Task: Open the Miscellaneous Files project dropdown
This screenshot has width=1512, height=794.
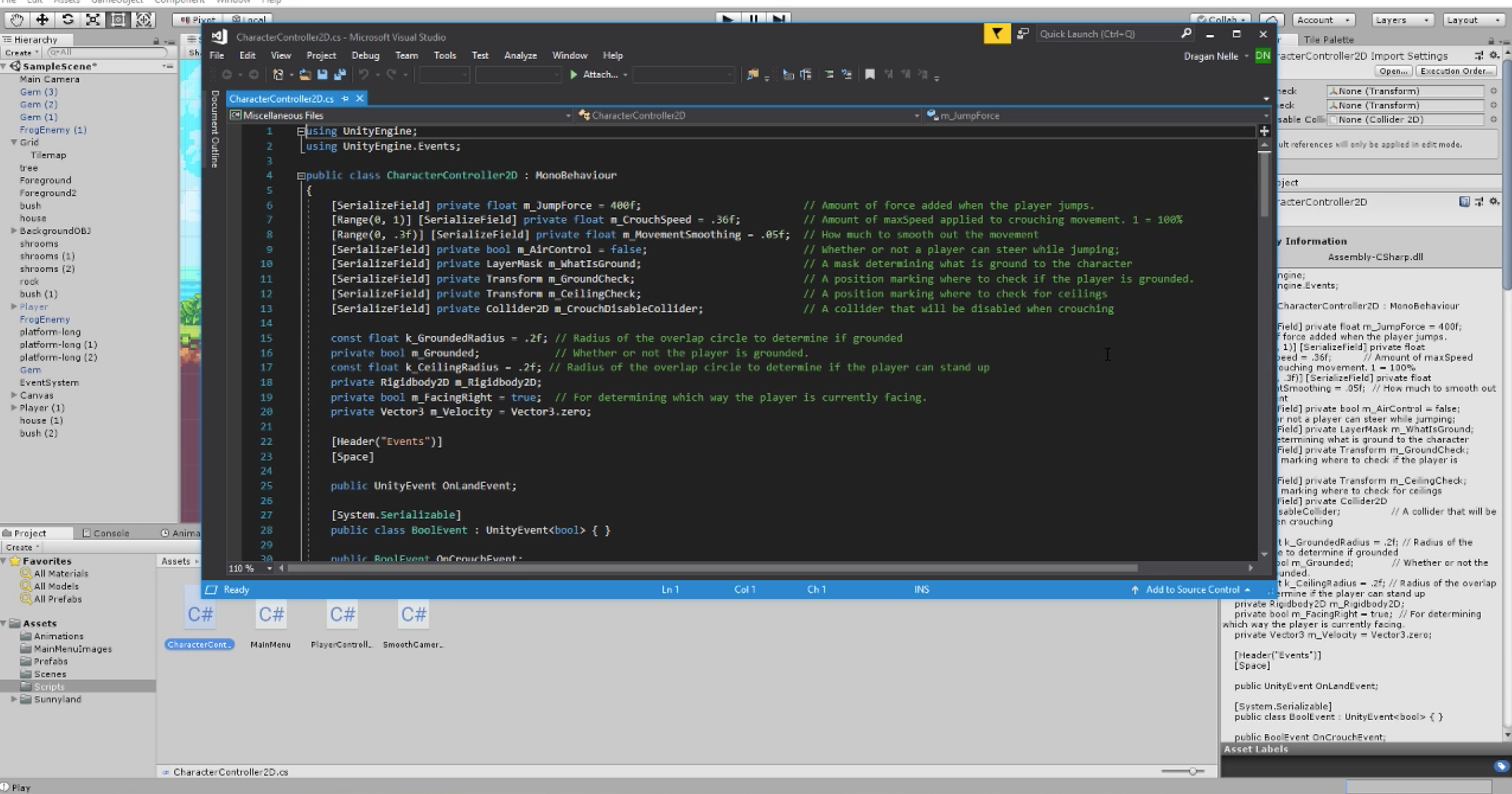Action: (x=567, y=115)
